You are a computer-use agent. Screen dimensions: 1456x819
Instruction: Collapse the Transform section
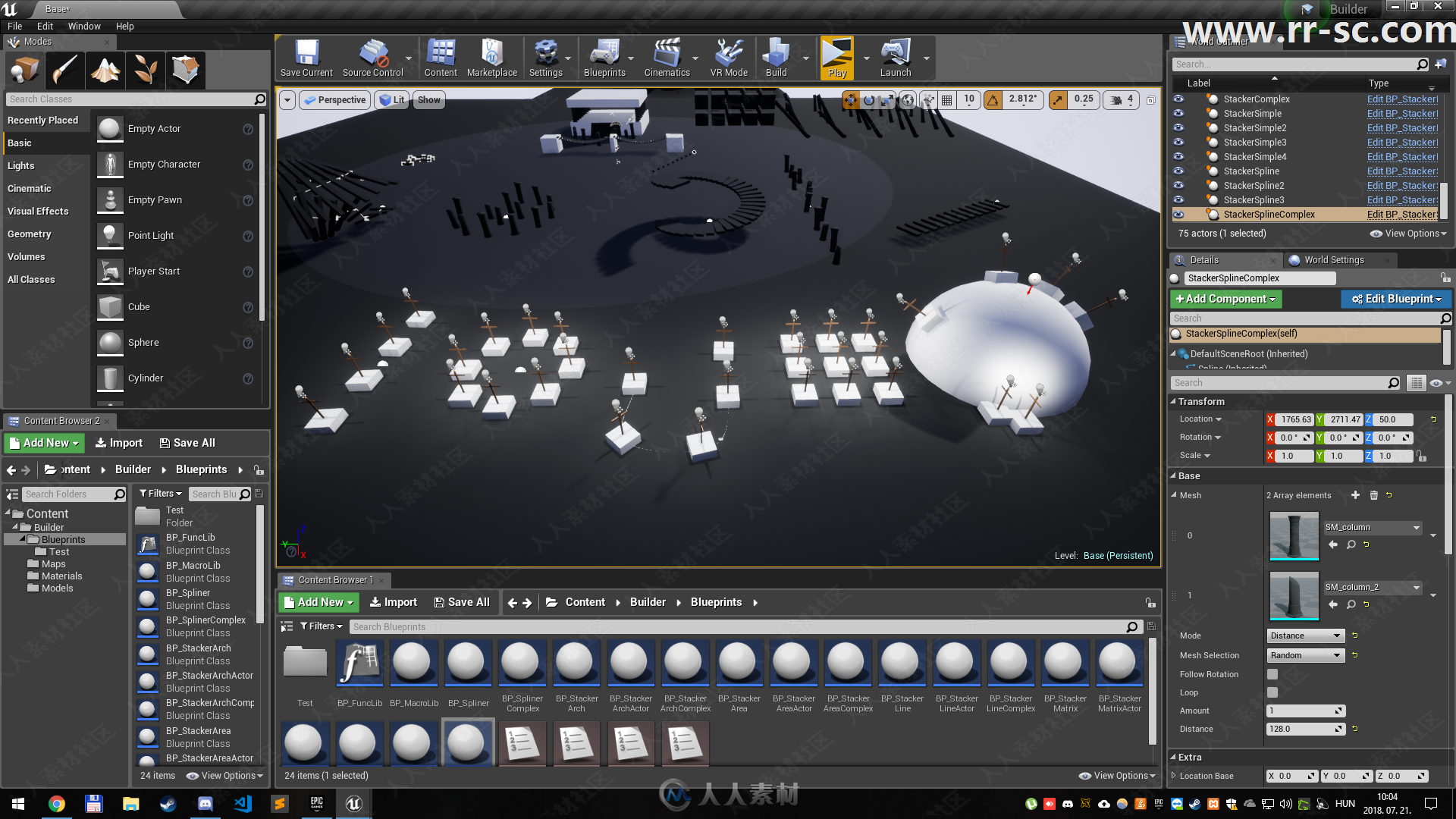click(x=1173, y=402)
